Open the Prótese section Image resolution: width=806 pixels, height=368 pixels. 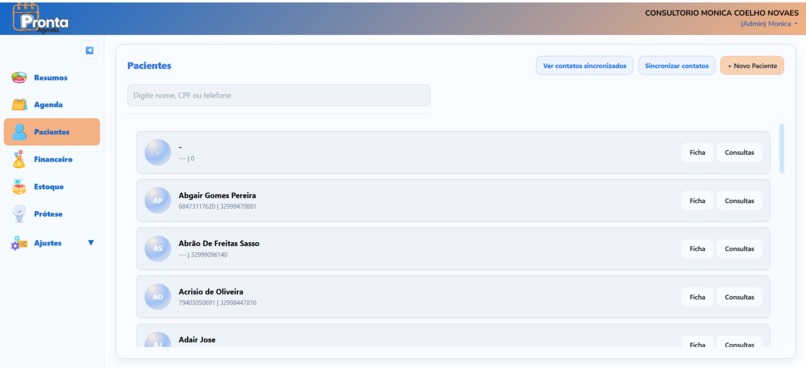coord(51,214)
